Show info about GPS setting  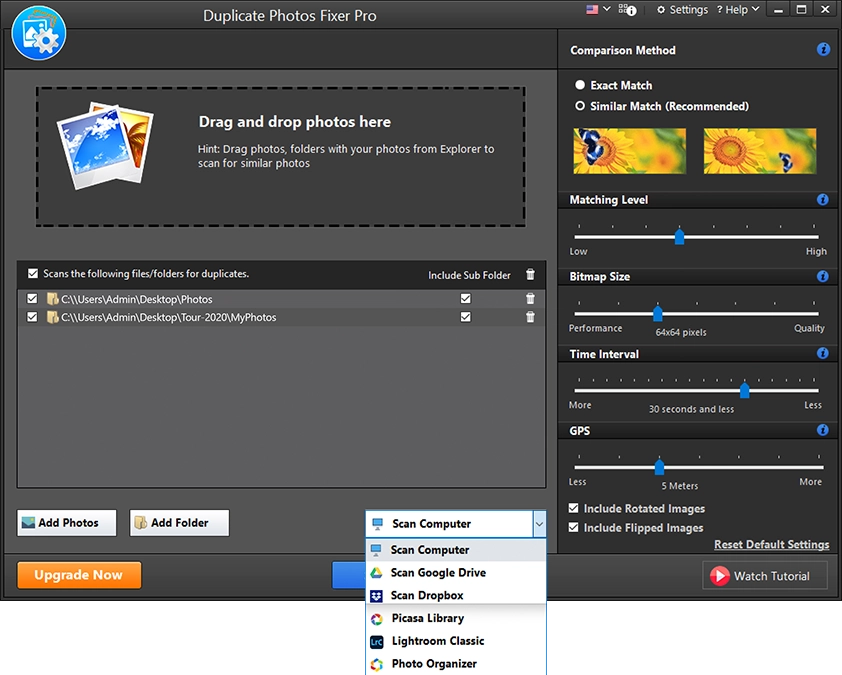click(x=822, y=430)
